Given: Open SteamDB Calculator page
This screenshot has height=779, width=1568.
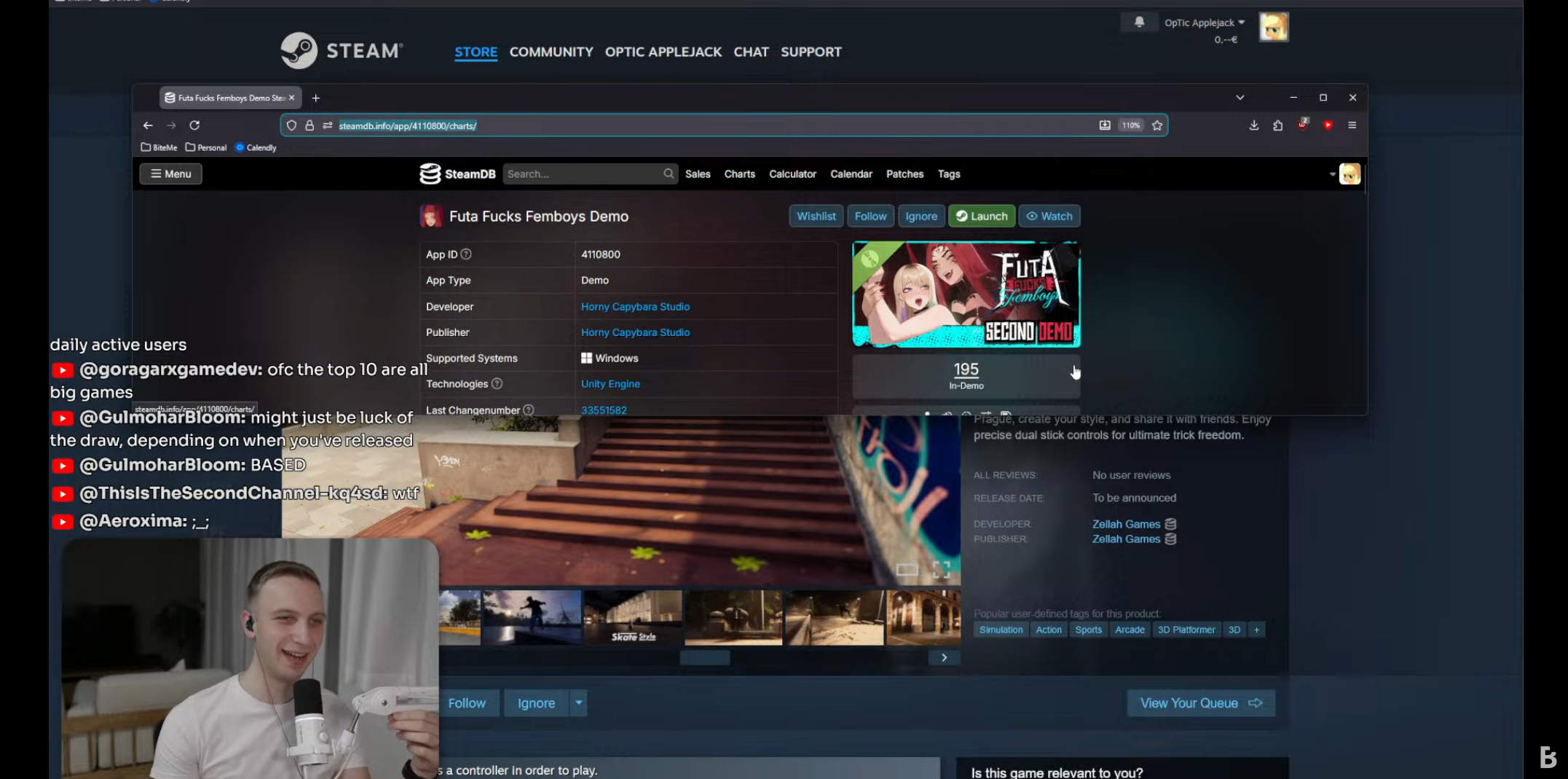Looking at the screenshot, I should pos(792,173).
